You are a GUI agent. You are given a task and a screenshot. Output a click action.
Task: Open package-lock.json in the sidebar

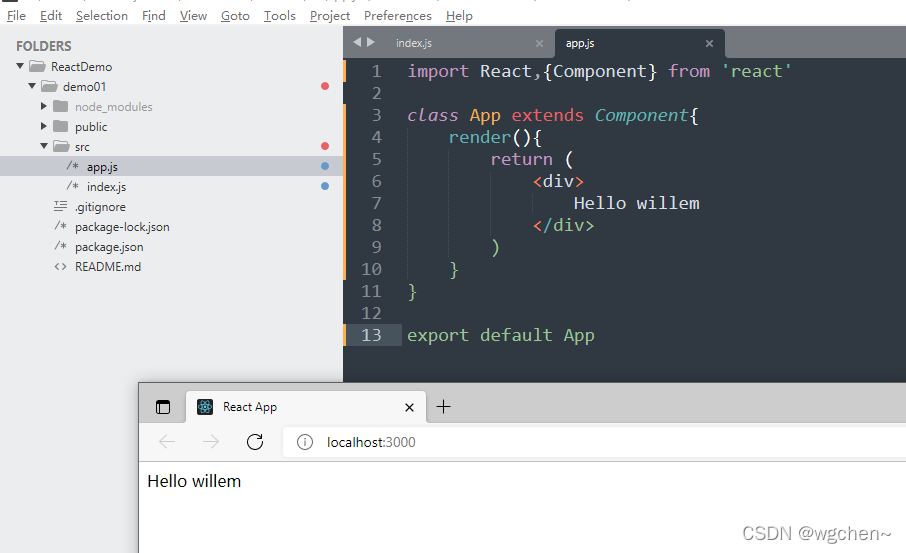[x=171, y=227]
